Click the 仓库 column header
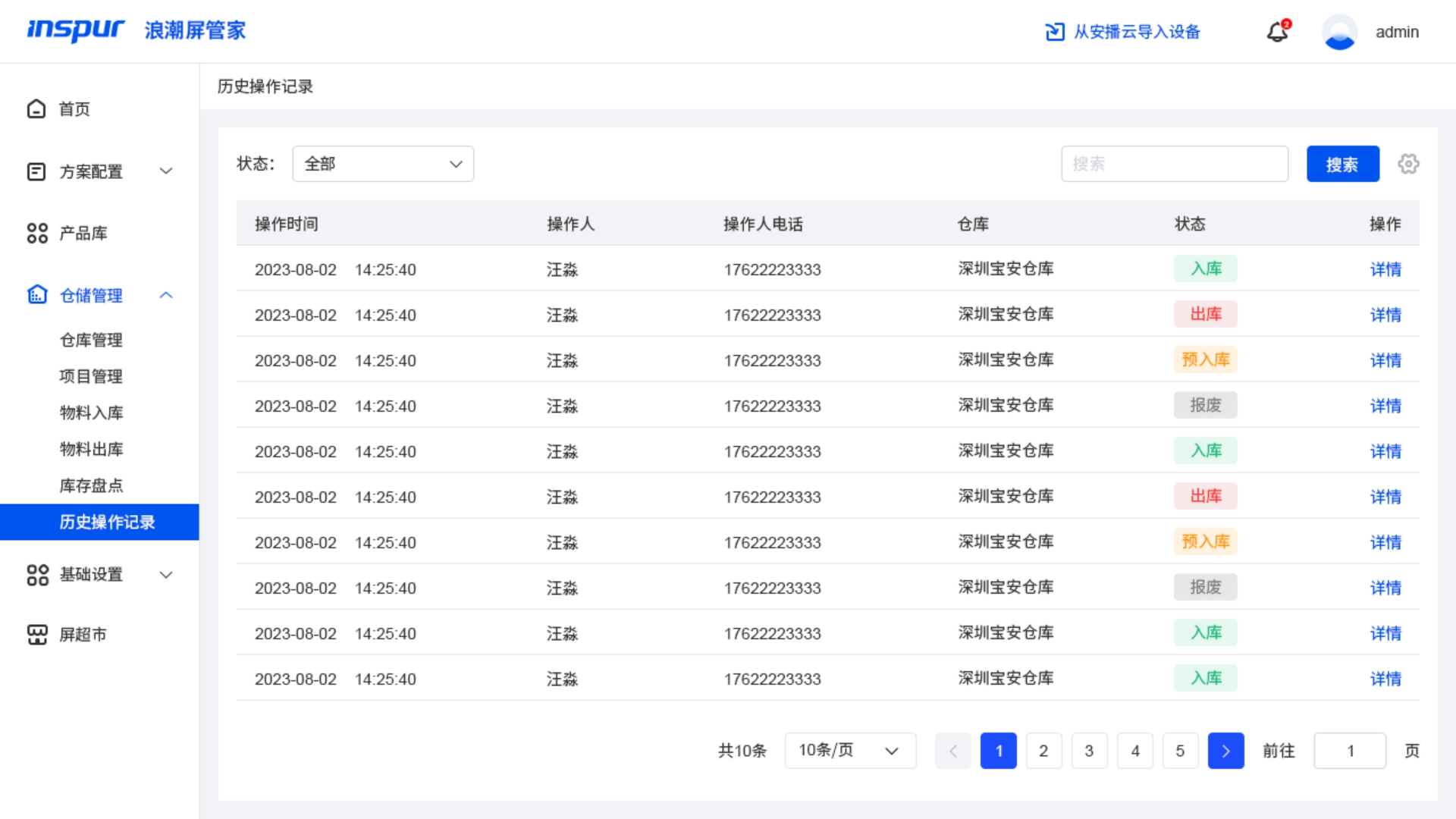Image resolution: width=1456 pixels, height=819 pixels. tap(973, 224)
